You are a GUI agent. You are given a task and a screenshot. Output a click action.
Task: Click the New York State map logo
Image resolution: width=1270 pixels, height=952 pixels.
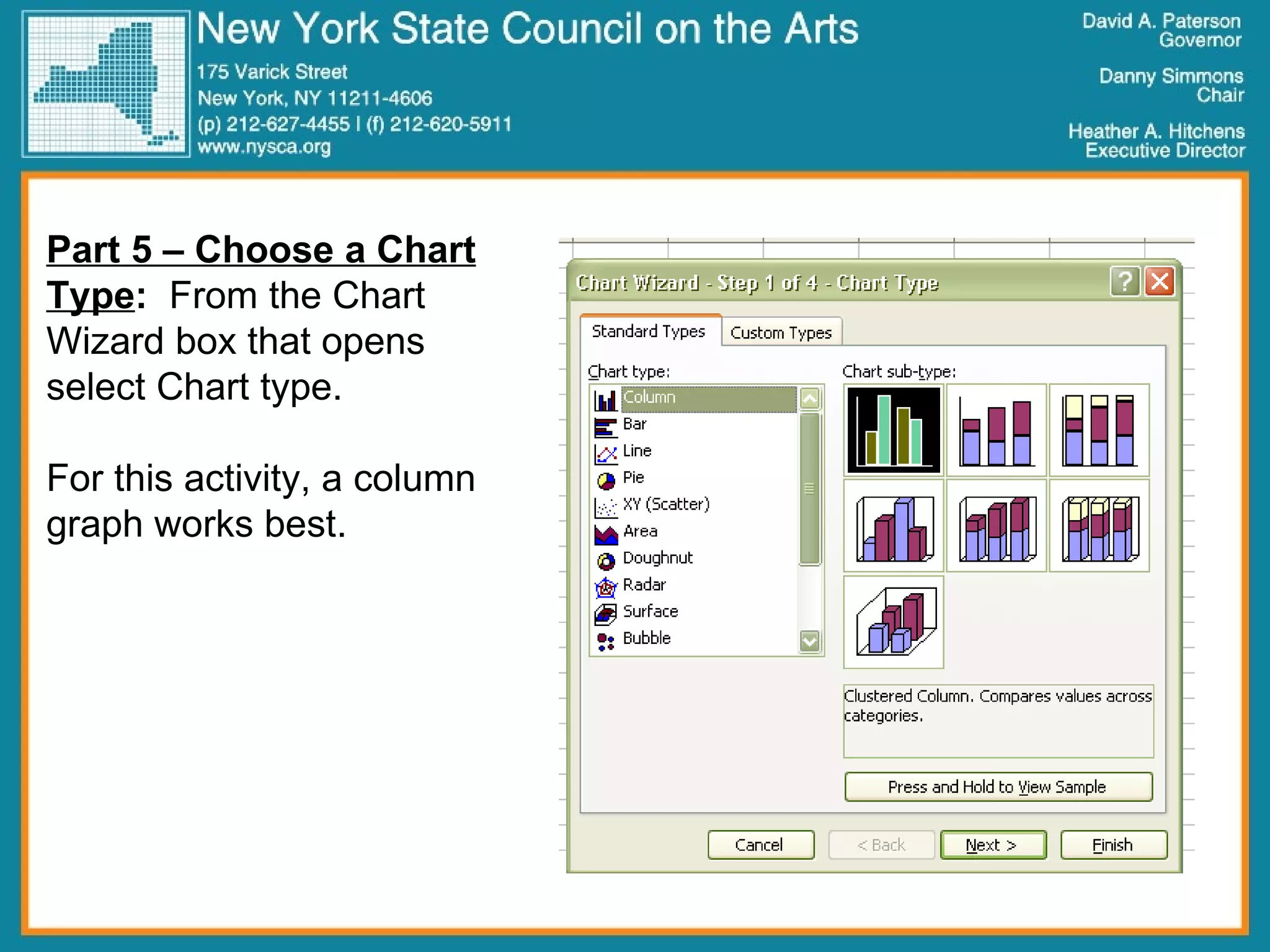click(106, 84)
